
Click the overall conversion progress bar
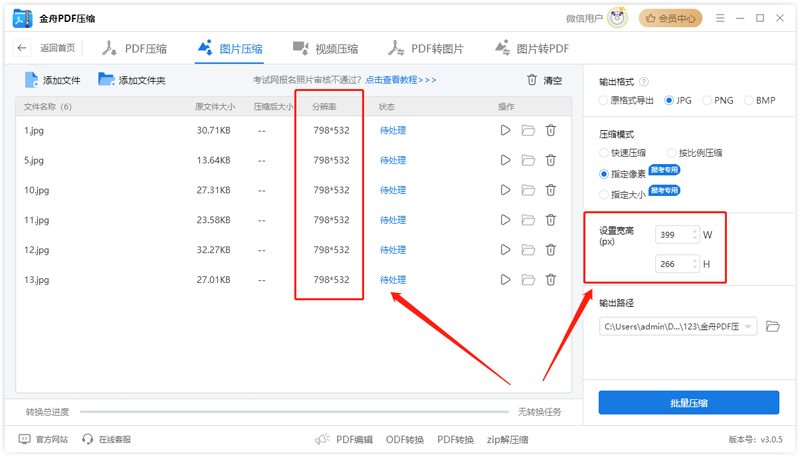click(x=294, y=412)
